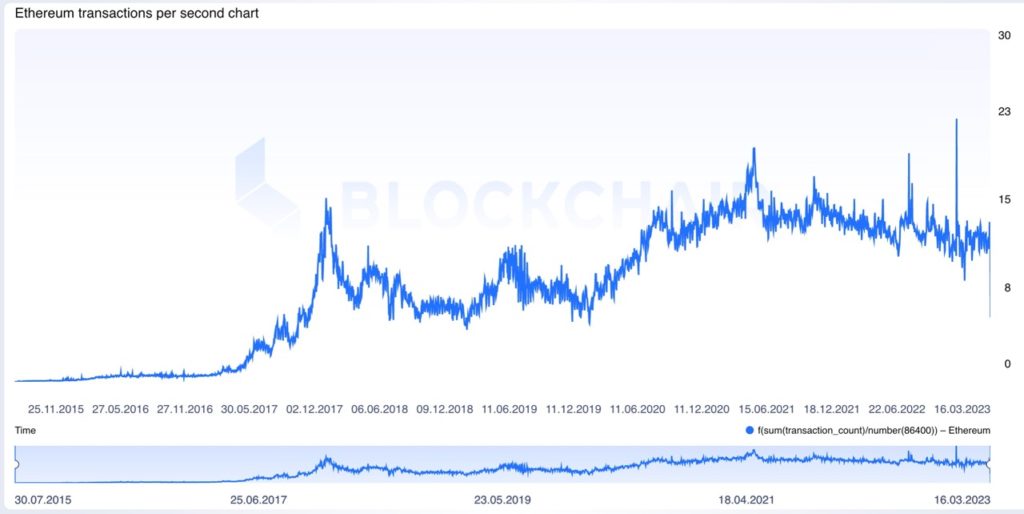Viewport: 1024px width, 514px height.
Task: Click the 30.07.2015 navigator start date
Action: (x=43, y=500)
